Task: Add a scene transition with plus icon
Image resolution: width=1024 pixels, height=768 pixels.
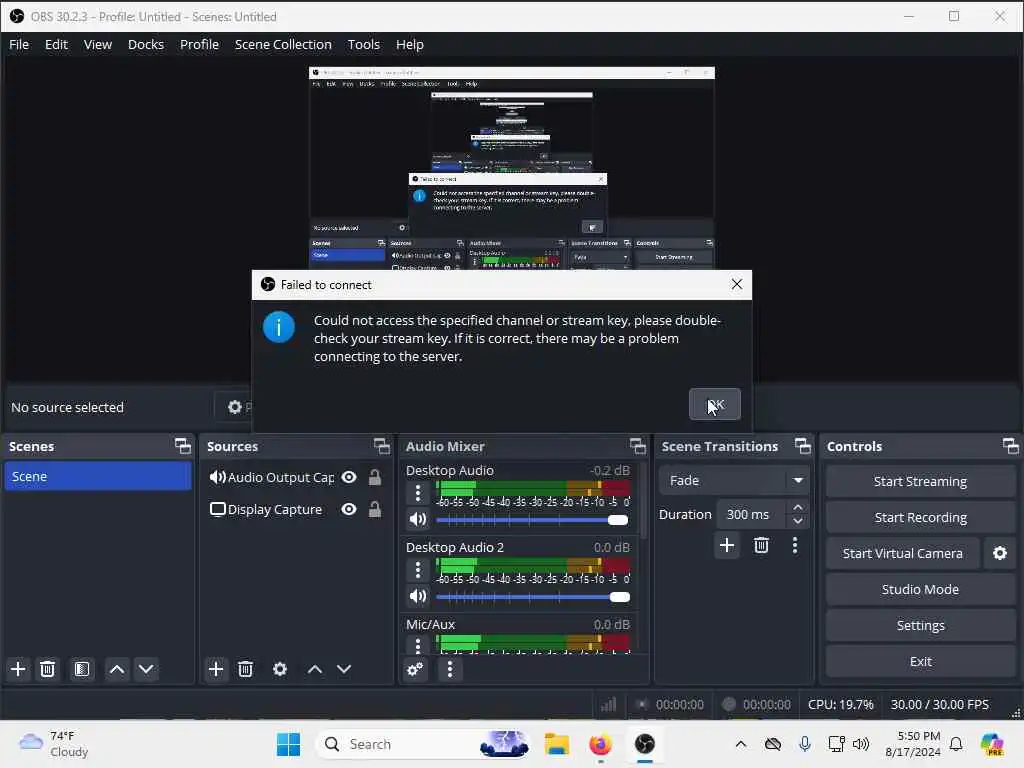Action: [x=727, y=545]
